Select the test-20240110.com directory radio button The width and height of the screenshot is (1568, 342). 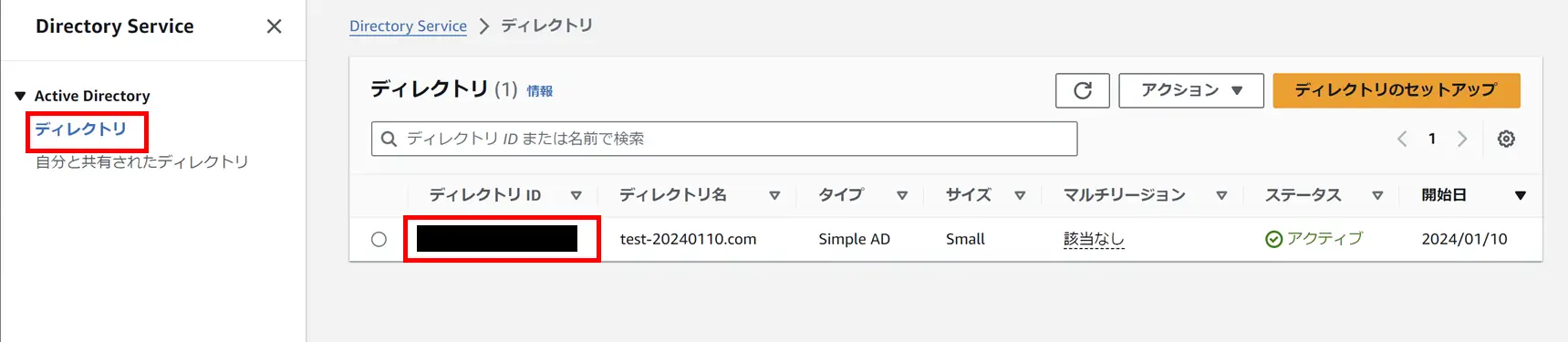point(379,239)
